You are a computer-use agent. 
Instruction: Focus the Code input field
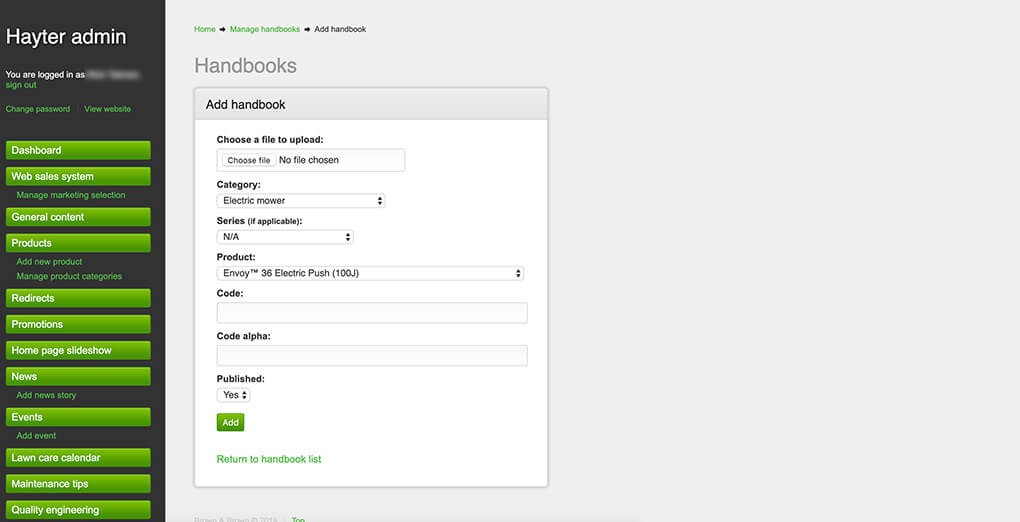click(x=372, y=312)
